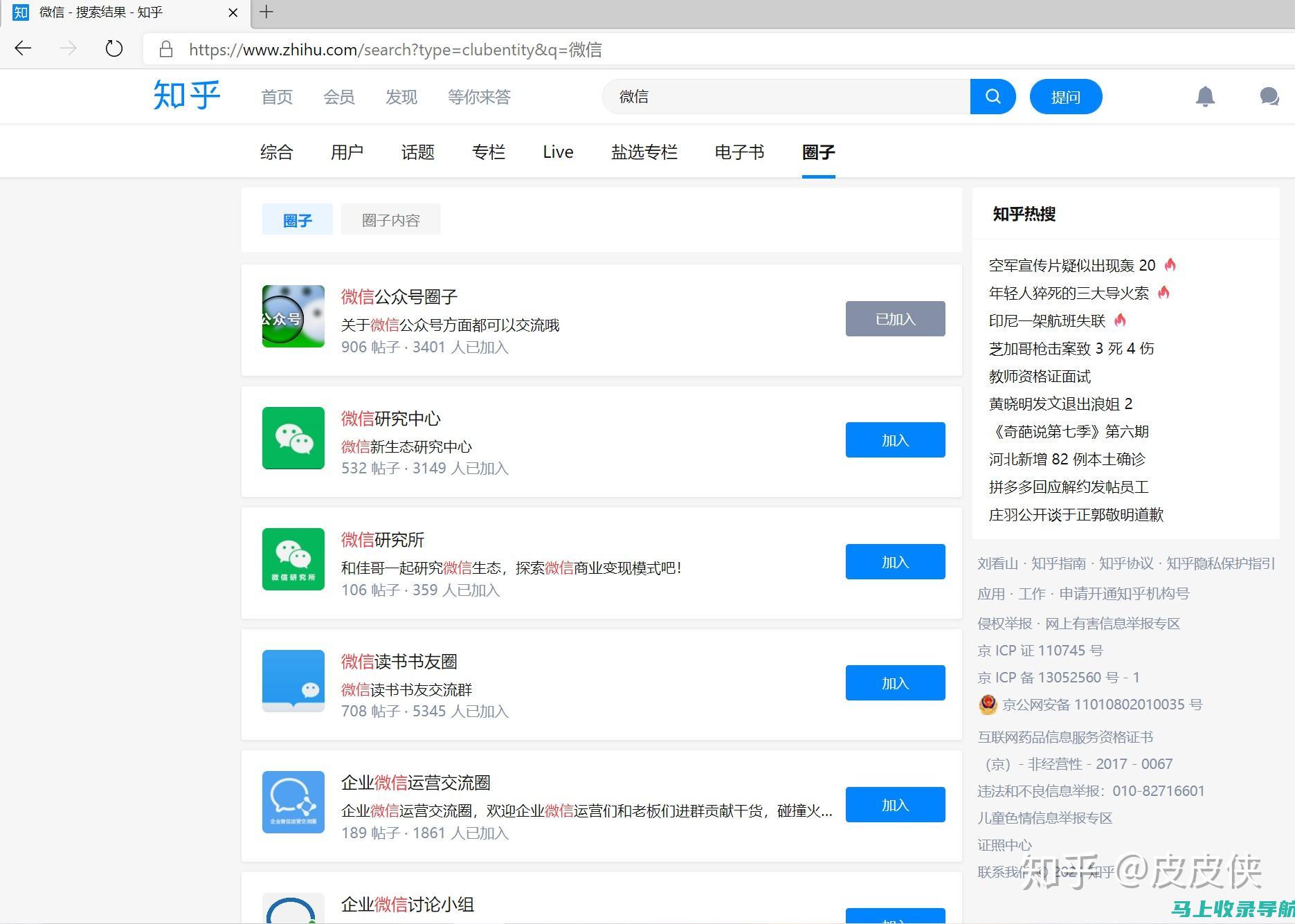This screenshot has width=1295, height=924.
Task: Open the 微信公众号圈子 title link
Action: (x=399, y=297)
